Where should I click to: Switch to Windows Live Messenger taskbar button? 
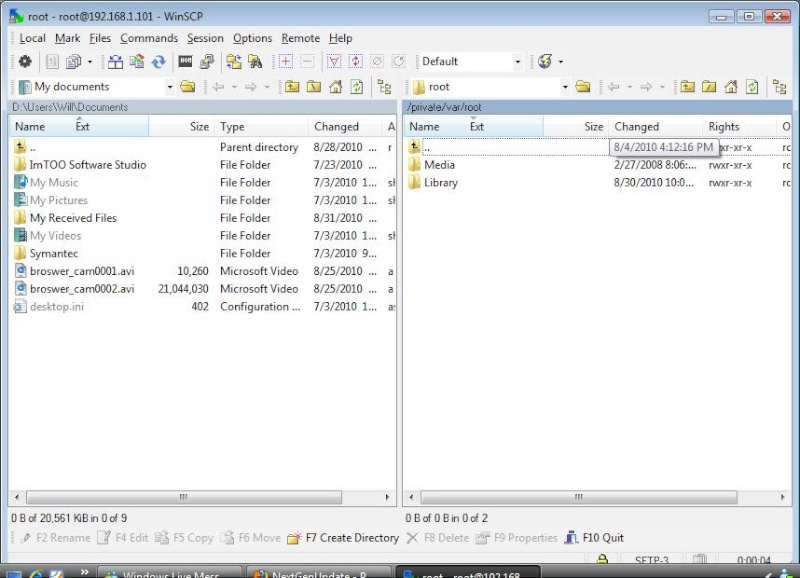click(170, 572)
